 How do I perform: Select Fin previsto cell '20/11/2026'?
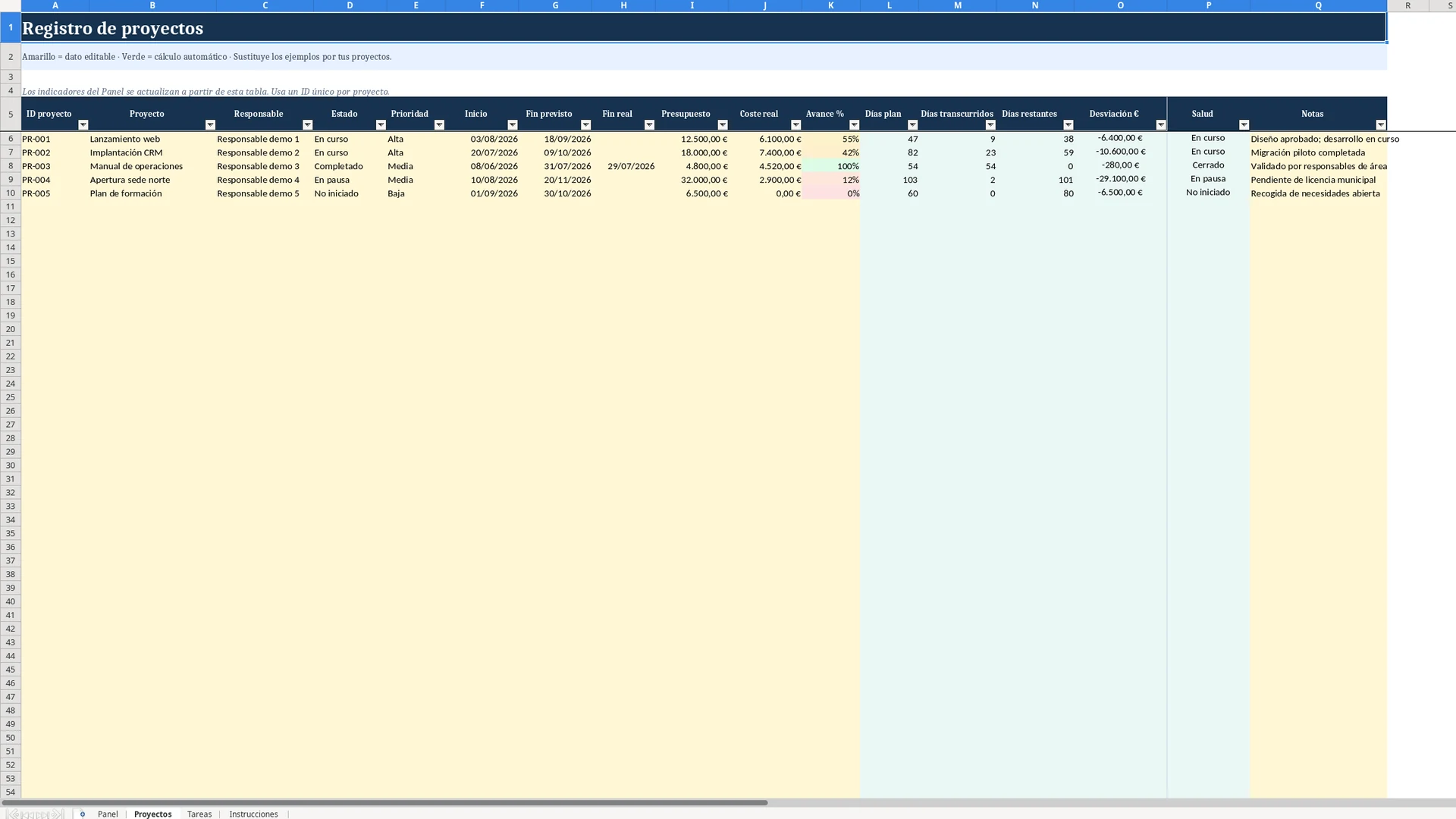tap(555, 180)
